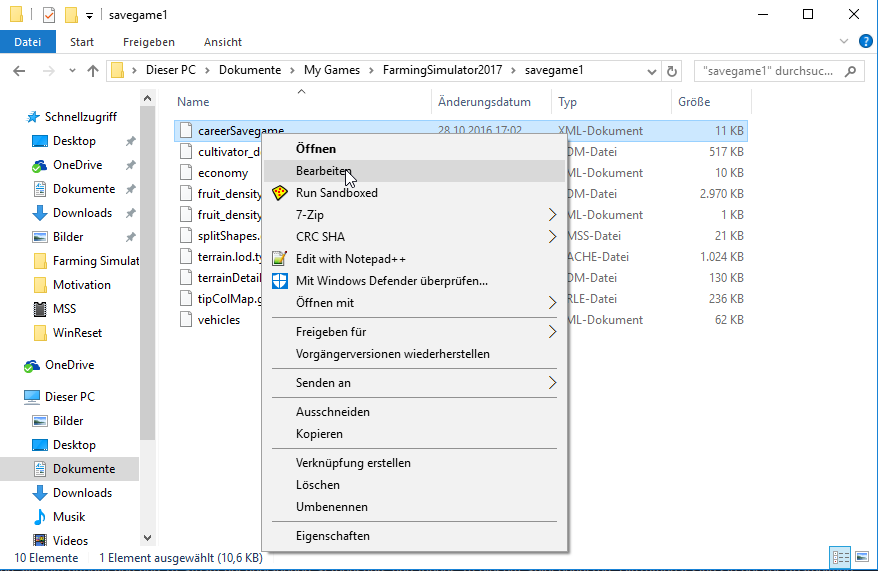Click Verknüpfung erstellen entry
This screenshot has height=571, width=878.
414,463
